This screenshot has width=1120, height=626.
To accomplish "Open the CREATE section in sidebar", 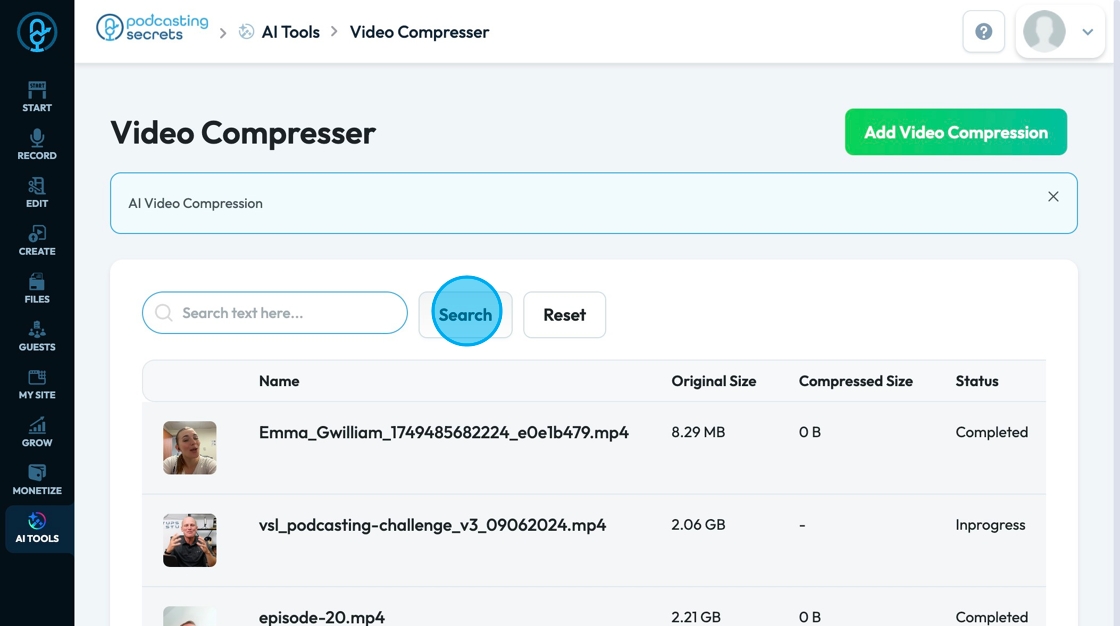I will (x=37, y=241).
